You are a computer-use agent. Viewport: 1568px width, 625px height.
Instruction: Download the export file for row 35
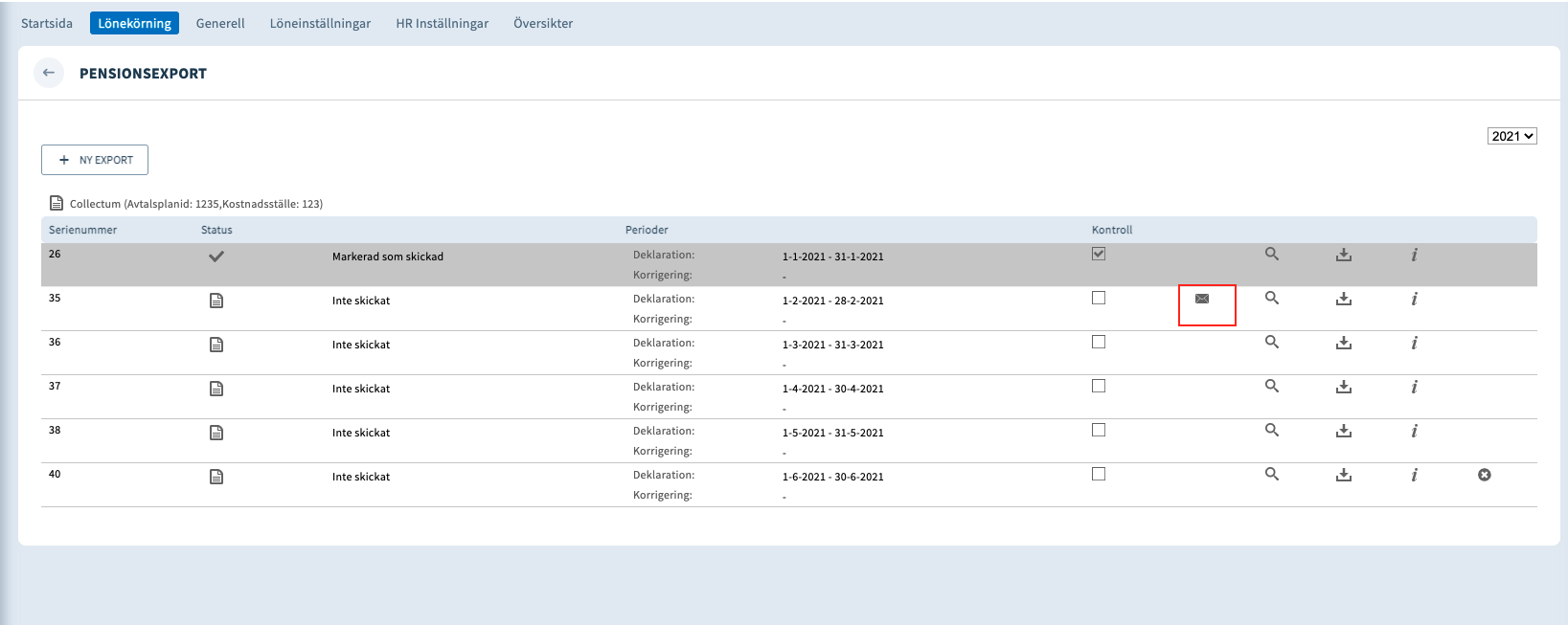1344,299
